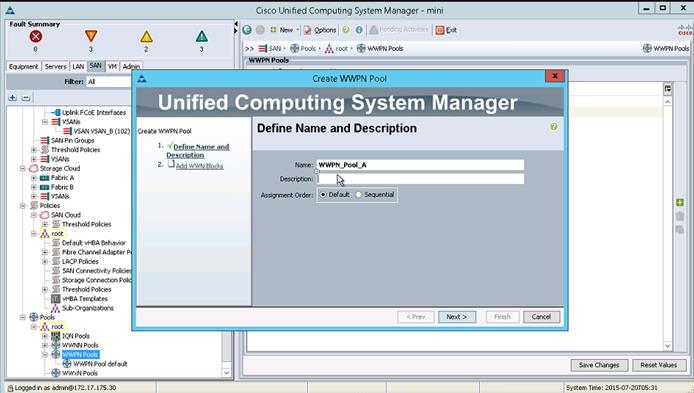Open the Options toolbar item

320,30
